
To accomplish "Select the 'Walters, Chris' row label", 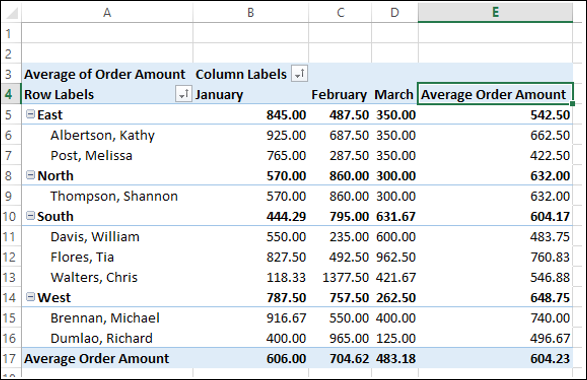I will [x=107, y=277].
